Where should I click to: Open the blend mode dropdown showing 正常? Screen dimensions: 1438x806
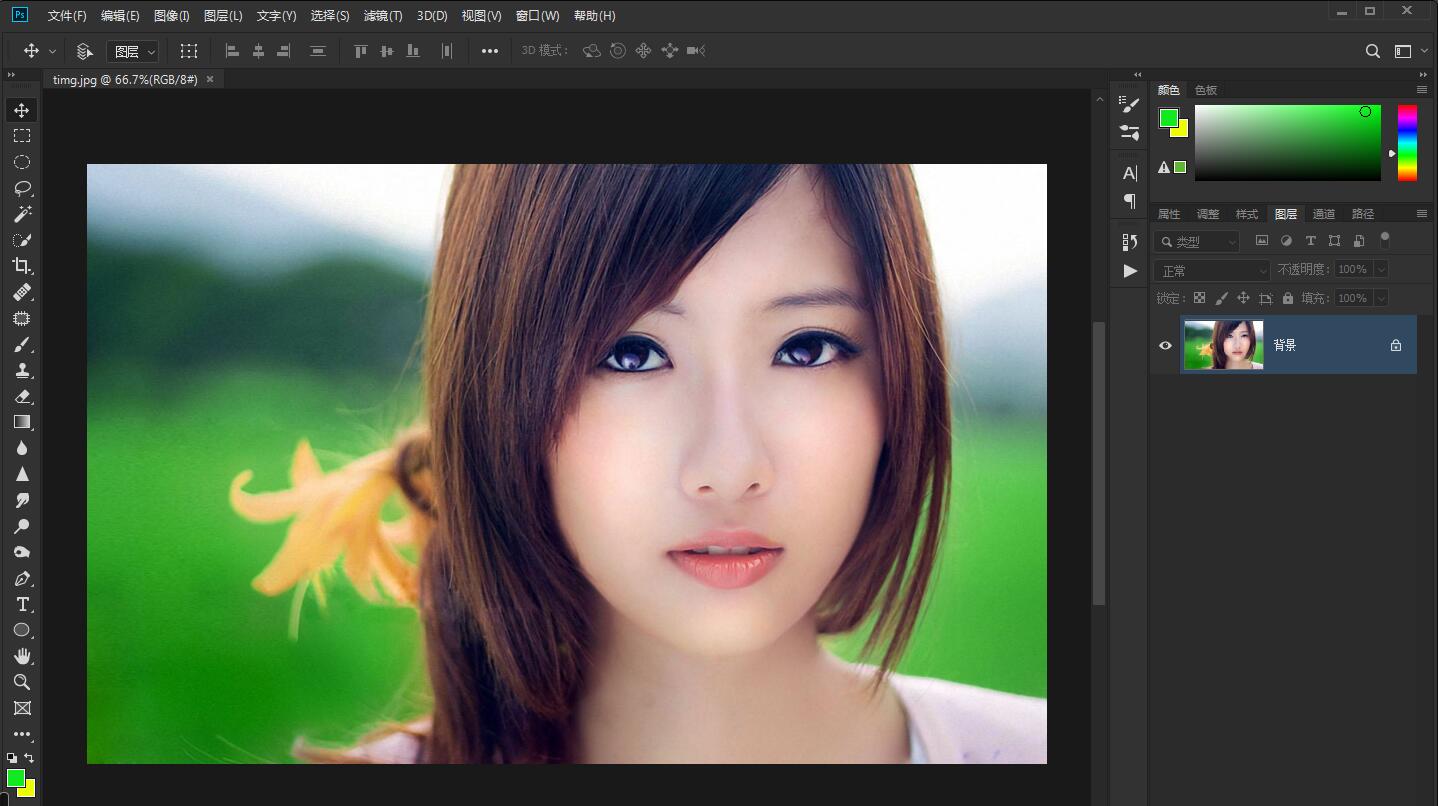point(1212,270)
